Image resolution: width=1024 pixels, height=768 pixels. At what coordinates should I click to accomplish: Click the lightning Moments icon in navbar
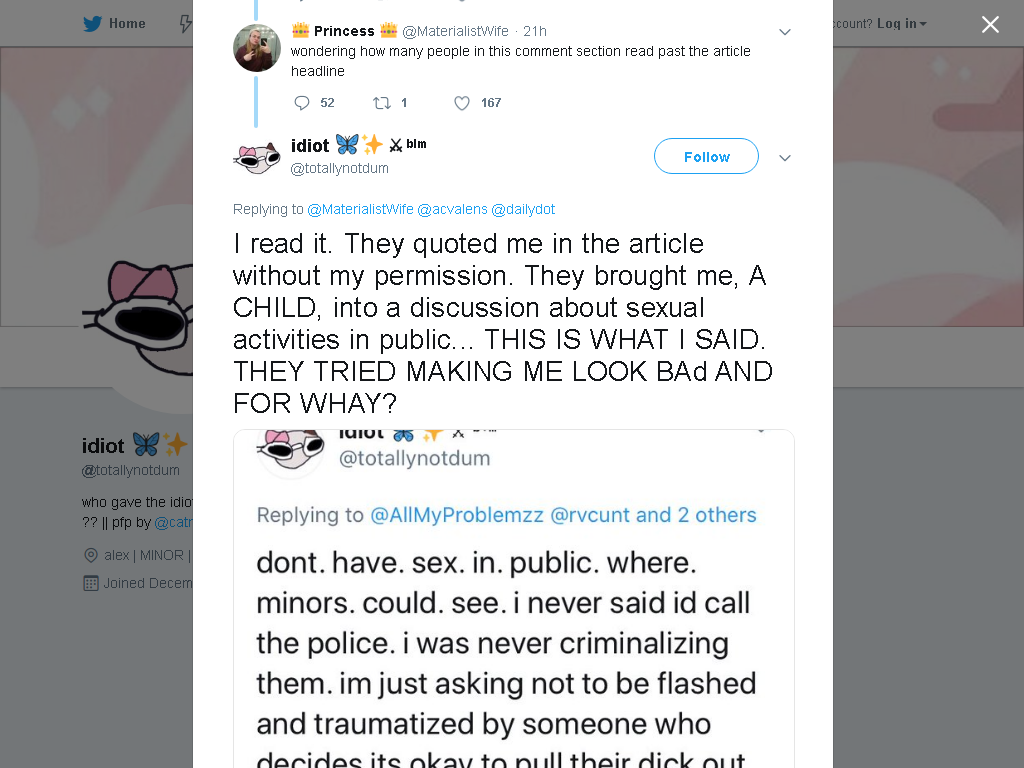point(185,23)
